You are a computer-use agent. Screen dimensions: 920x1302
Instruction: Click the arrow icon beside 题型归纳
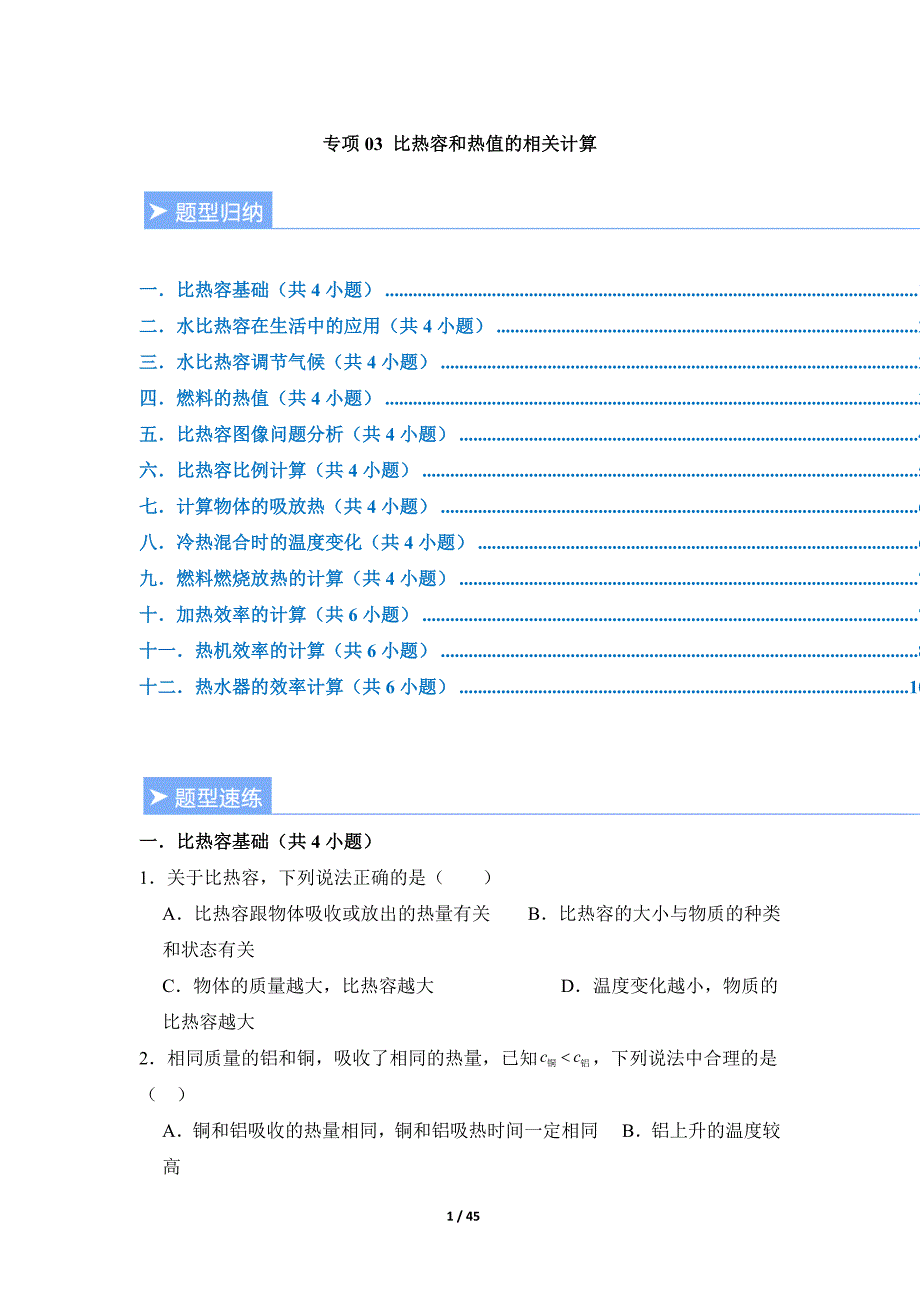click(158, 212)
